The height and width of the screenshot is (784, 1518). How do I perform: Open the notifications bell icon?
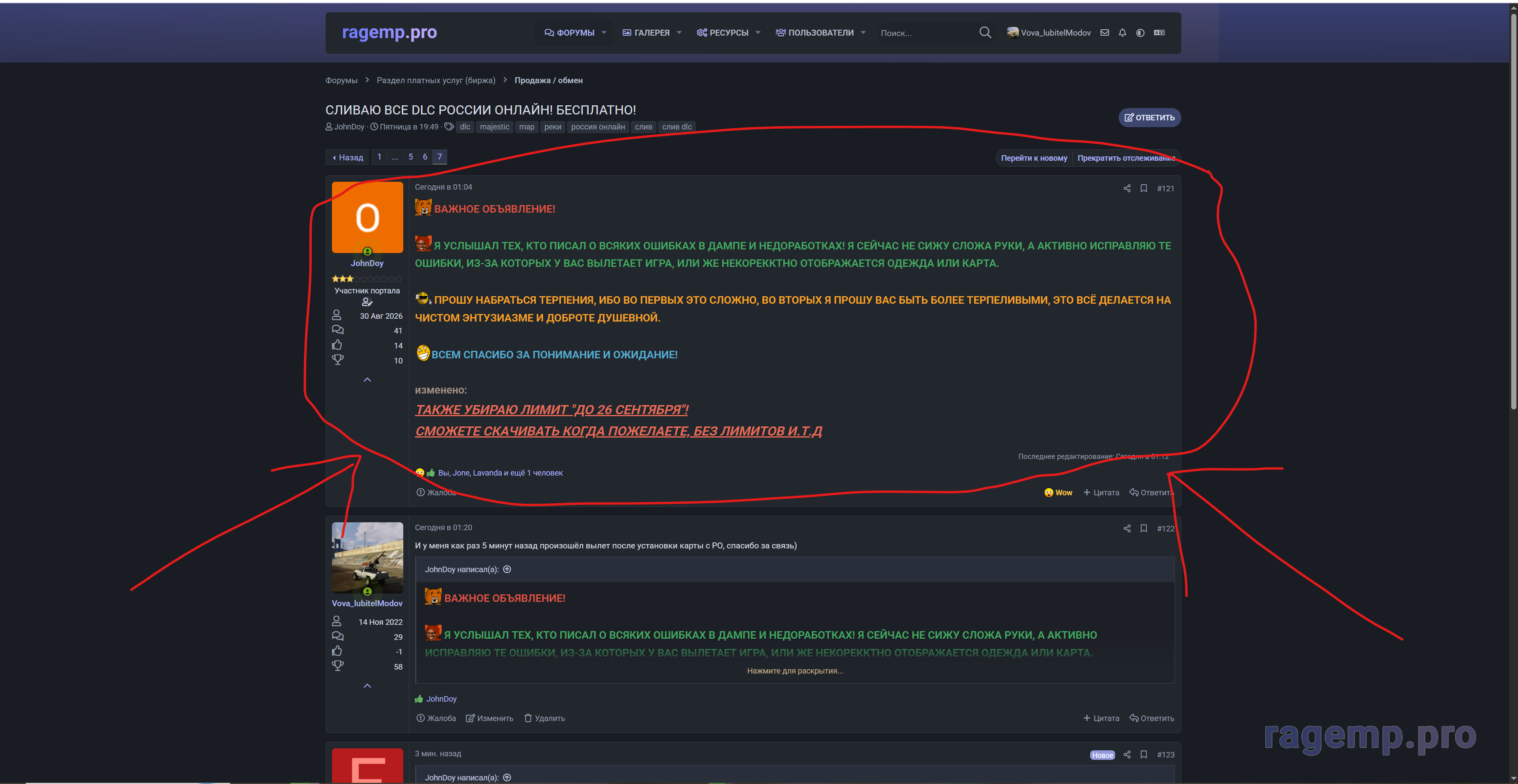(1123, 33)
